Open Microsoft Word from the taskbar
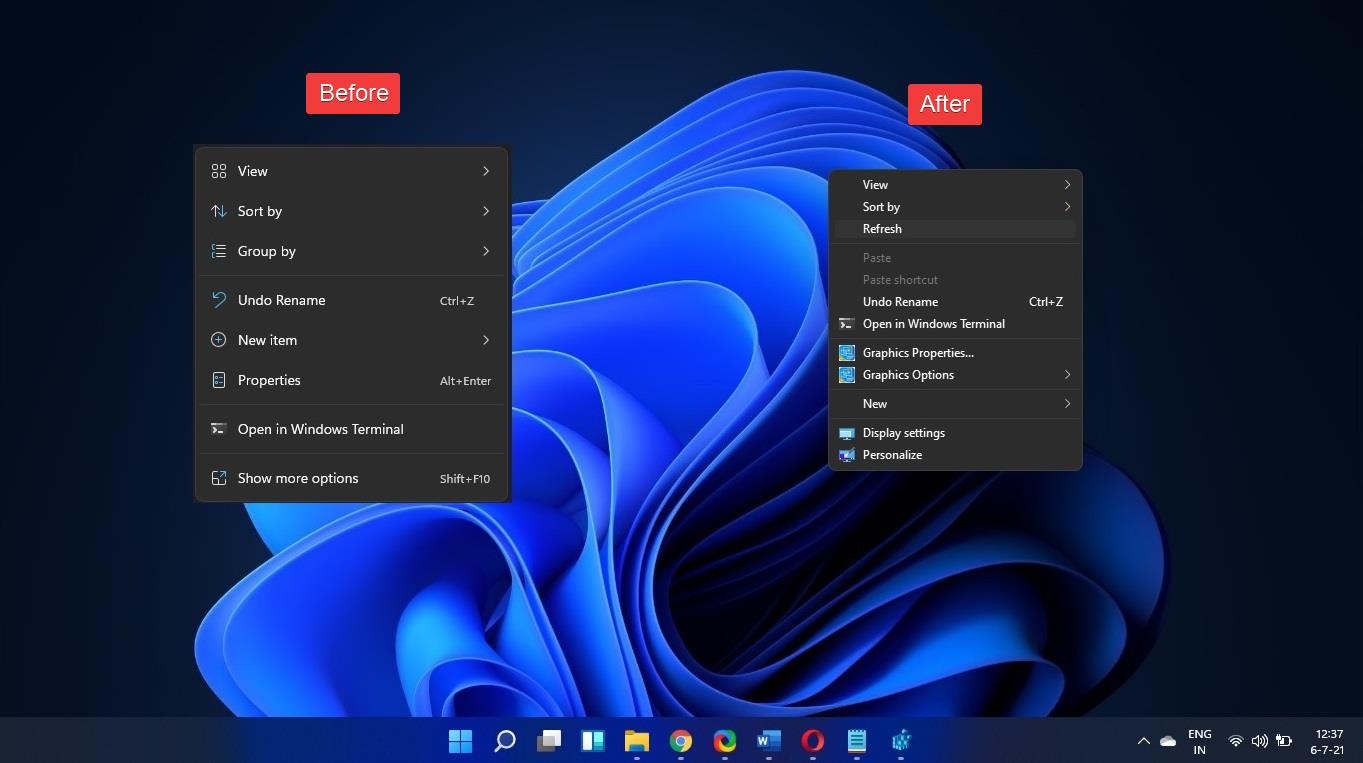Viewport: 1363px width, 763px height. [768, 741]
